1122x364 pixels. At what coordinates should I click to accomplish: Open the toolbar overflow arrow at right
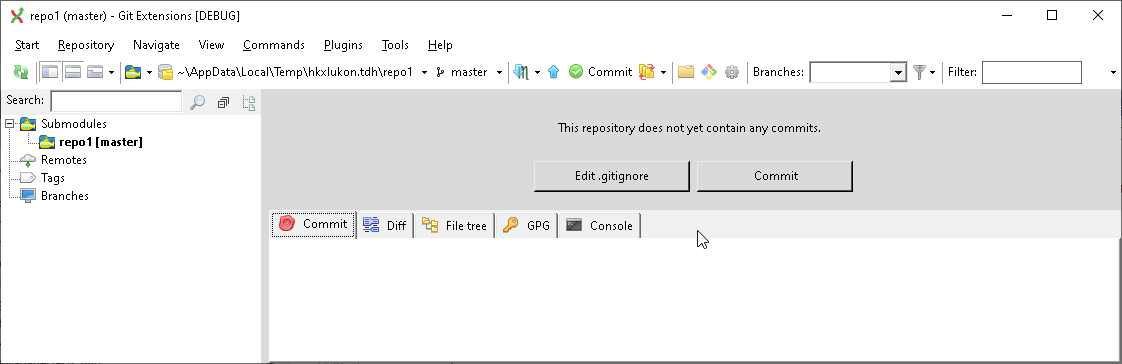[x=1113, y=72]
